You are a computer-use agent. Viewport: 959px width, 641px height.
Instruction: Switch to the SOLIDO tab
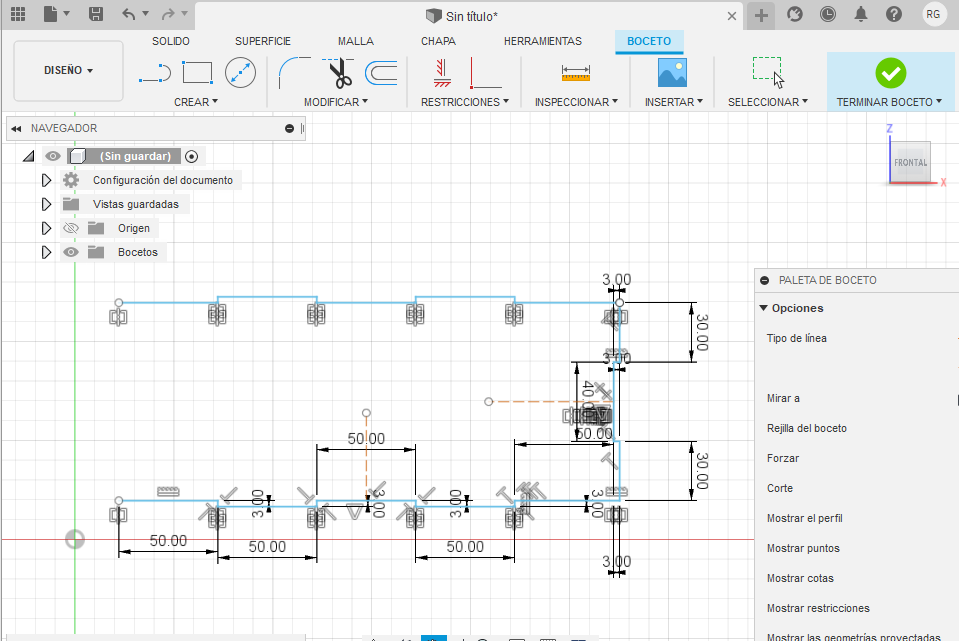pyautogui.click(x=171, y=41)
